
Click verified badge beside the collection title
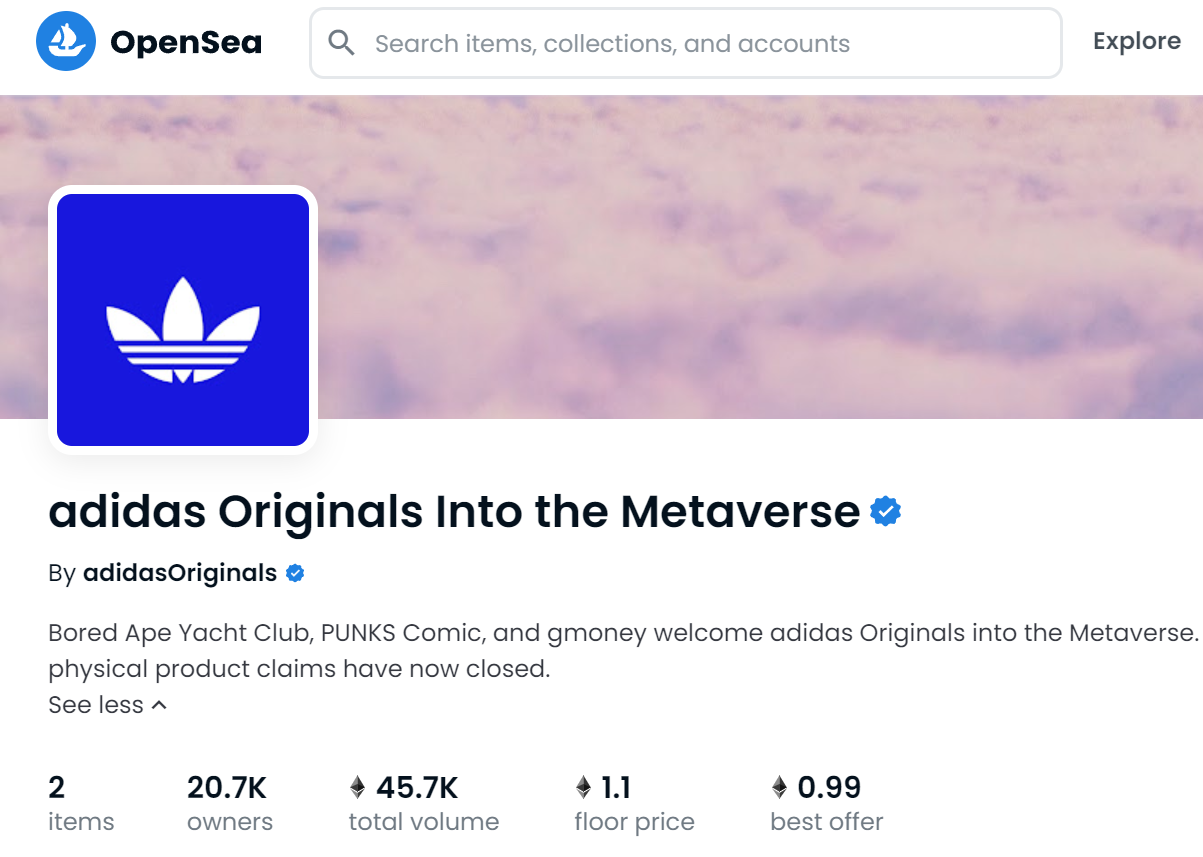886,512
